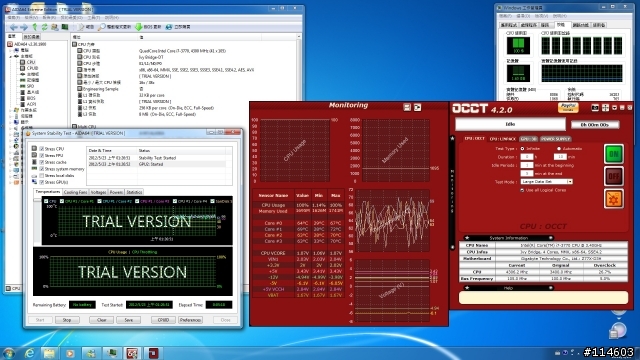Viewport: 640px width, 360px height.
Task: Select SPD item in AIDA64 tree
Action: point(27,86)
